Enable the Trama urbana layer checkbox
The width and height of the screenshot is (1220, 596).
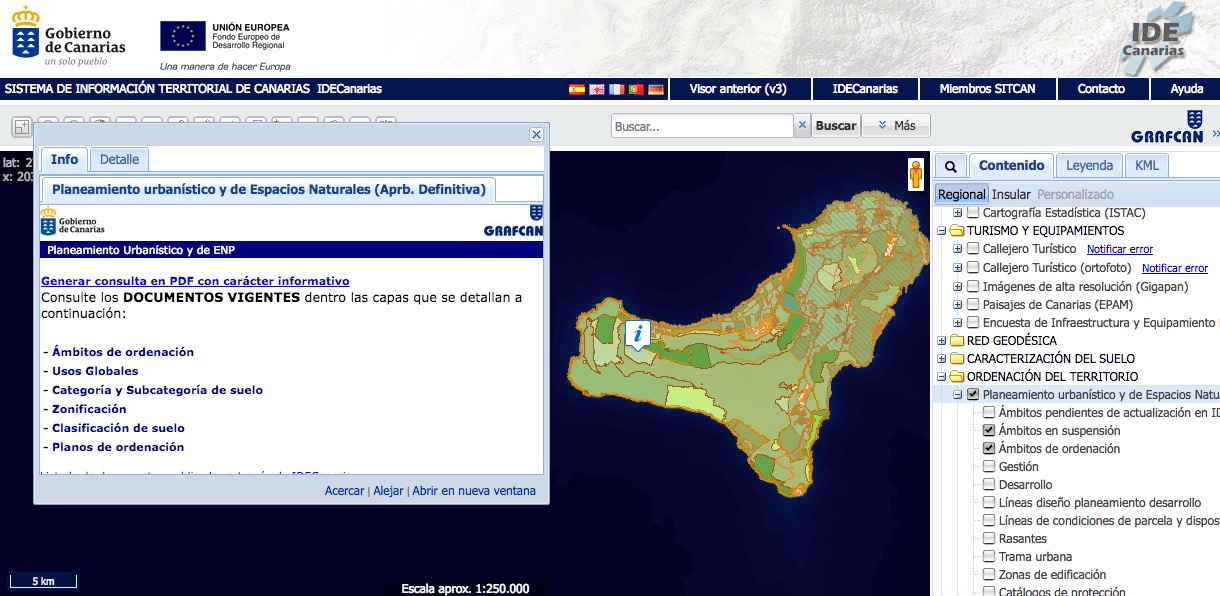point(989,557)
